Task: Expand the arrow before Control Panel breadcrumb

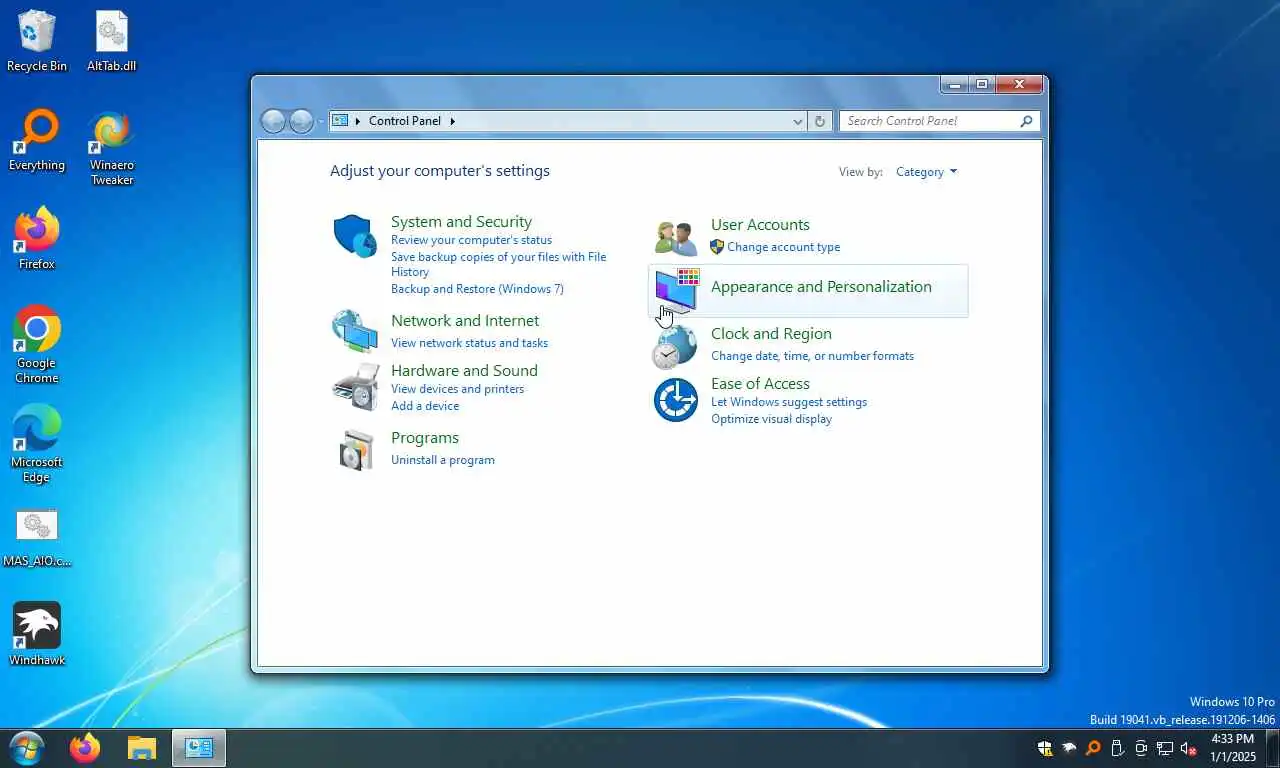Action: click(358, 121)
